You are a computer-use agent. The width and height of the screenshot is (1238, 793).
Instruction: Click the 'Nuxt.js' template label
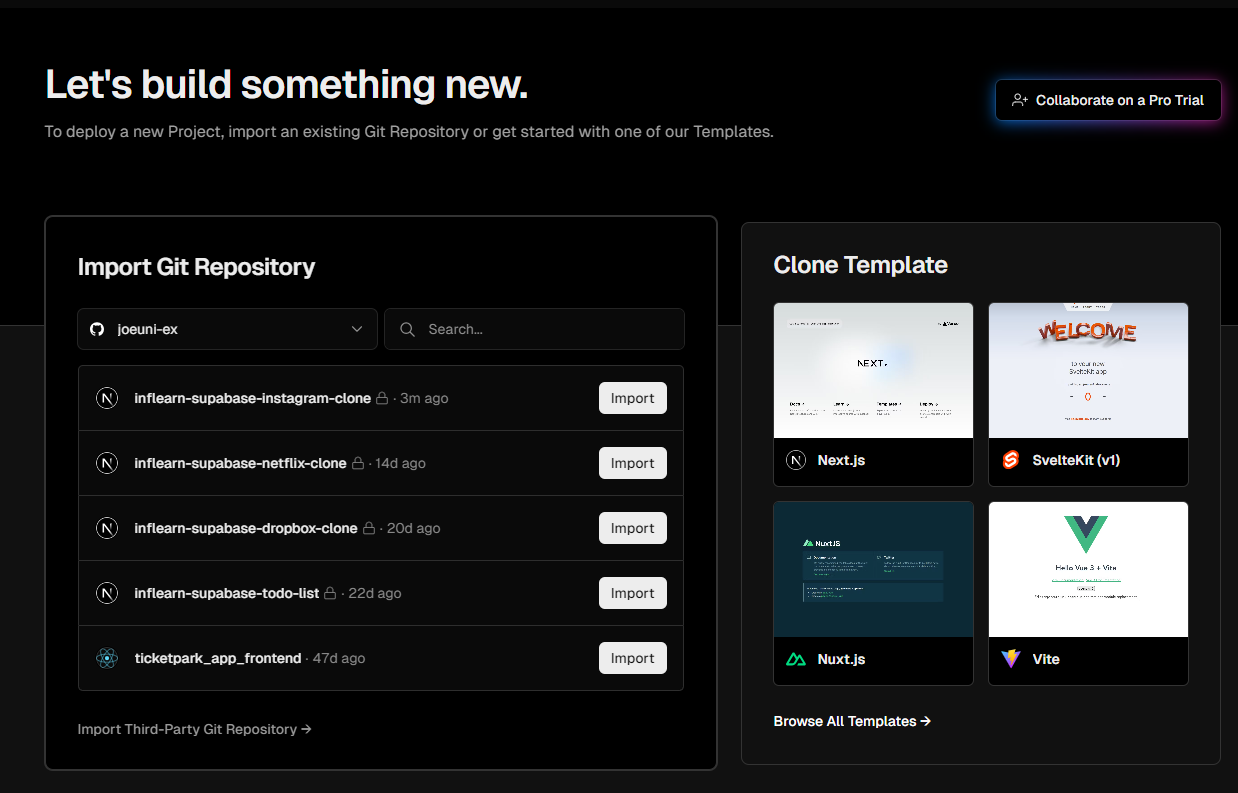tap(841, 659)
